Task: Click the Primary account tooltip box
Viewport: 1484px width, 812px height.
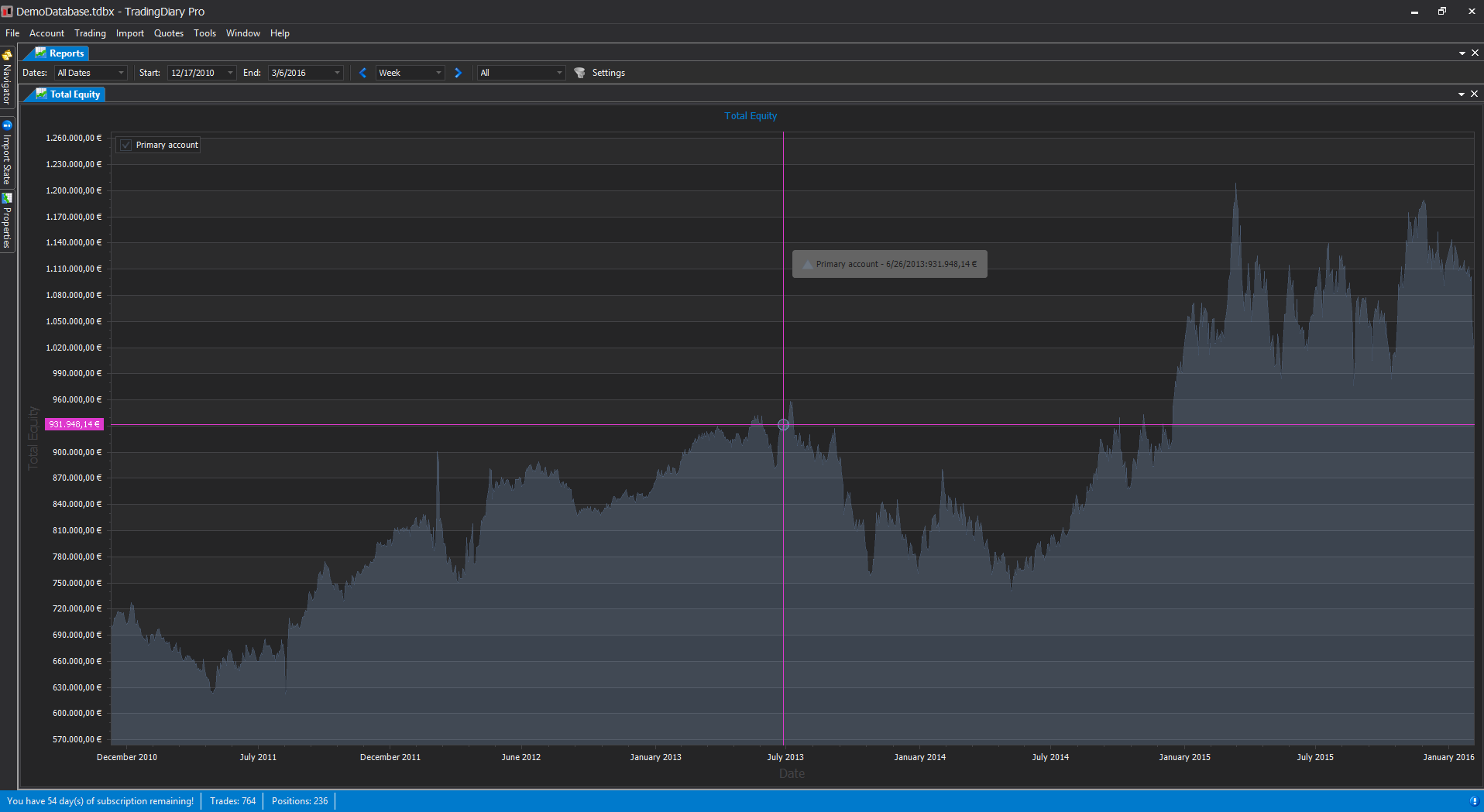Action: [889, 264]
